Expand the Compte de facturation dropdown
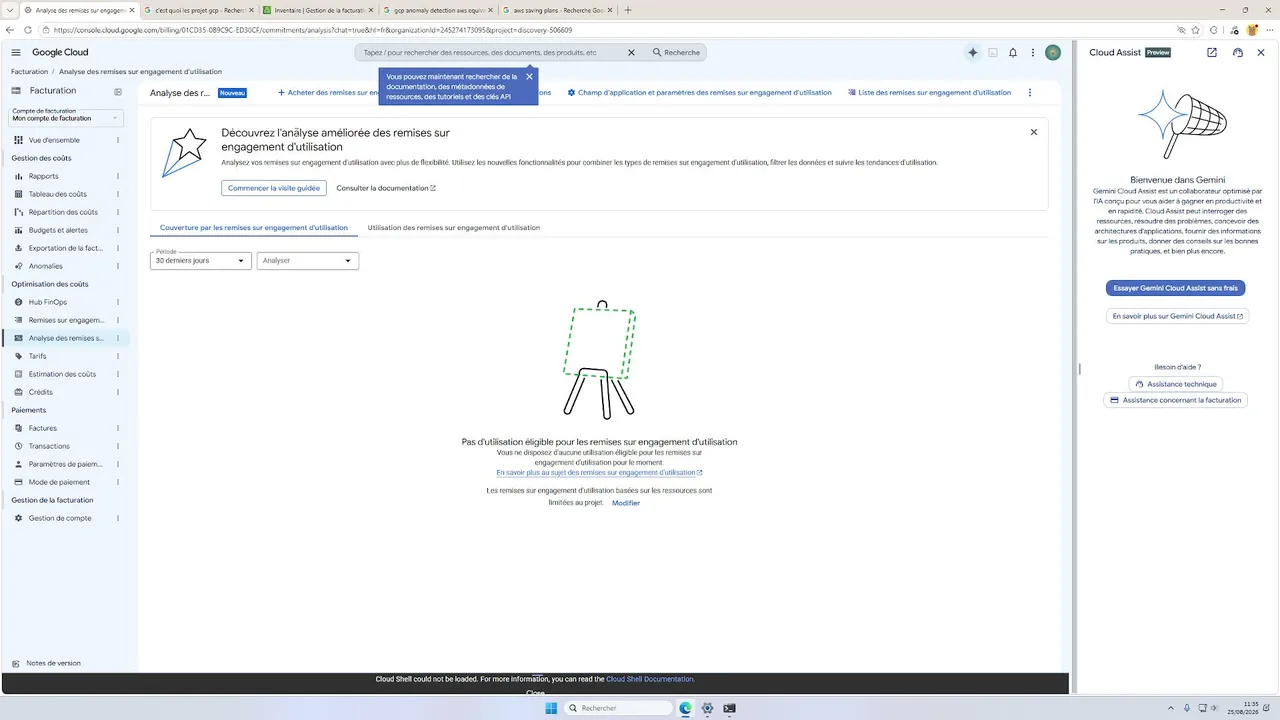This screenshot has width=1280, height=720. [x=66, y=116]
